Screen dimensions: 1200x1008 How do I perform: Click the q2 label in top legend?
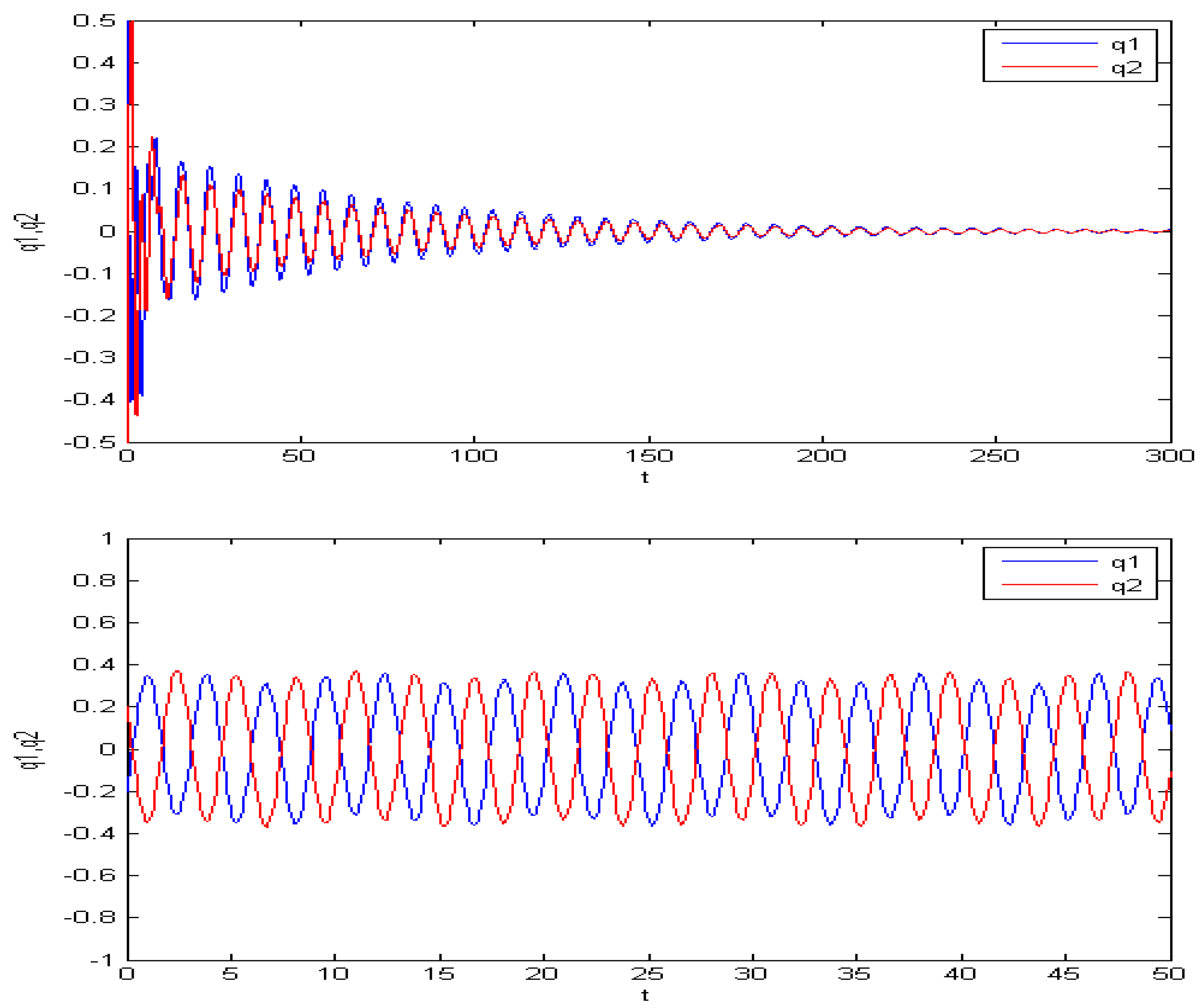[1126, 68]
